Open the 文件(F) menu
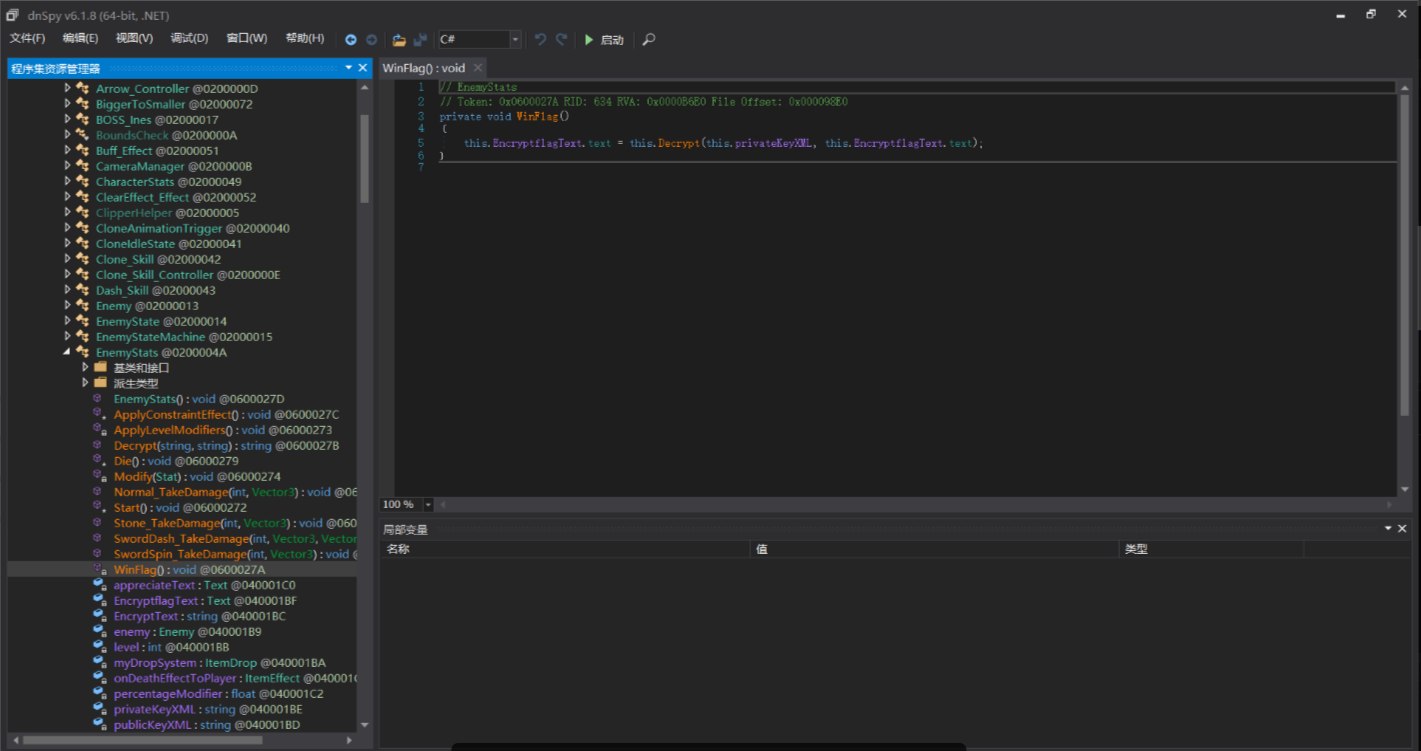The height and width of the screenshot is (751, 1421). (x=27, y=39)
